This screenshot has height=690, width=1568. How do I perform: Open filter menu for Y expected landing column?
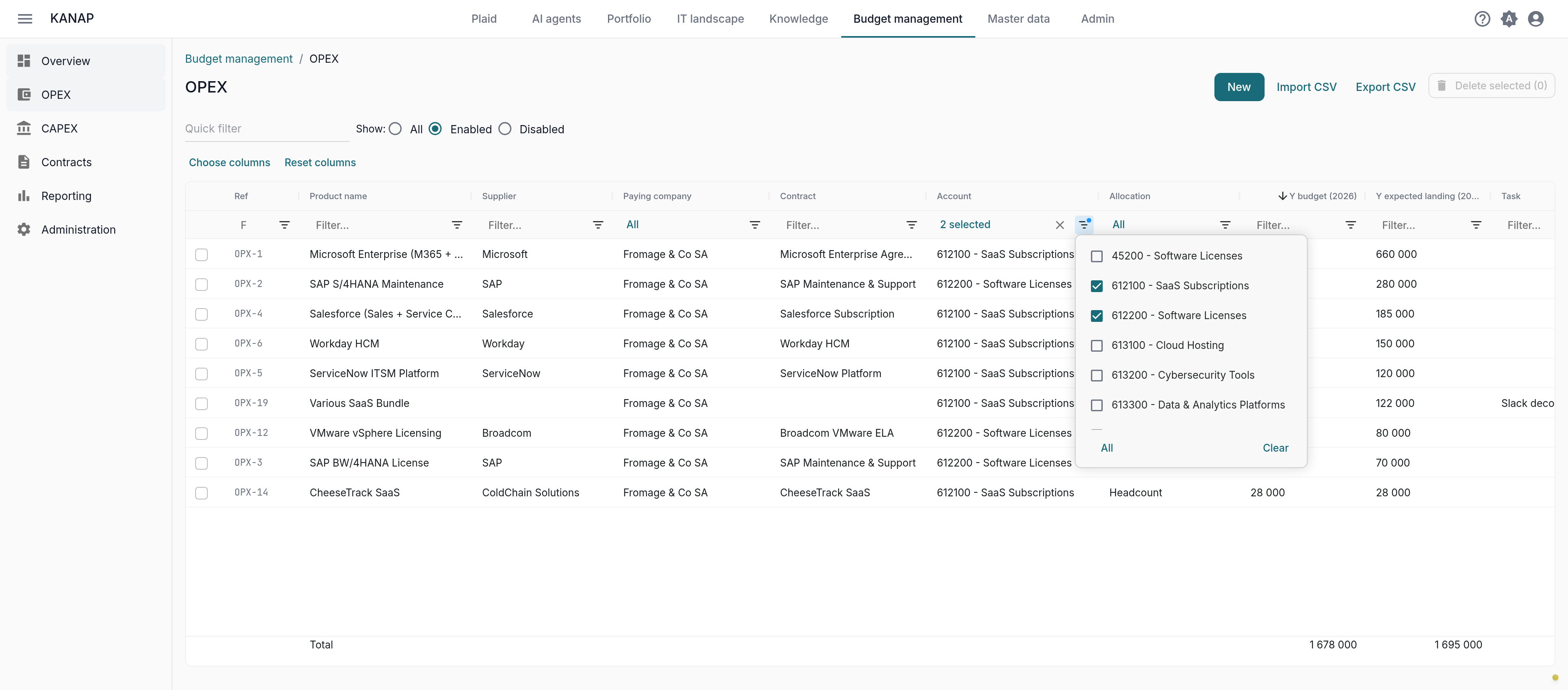tap(1476, 225)
